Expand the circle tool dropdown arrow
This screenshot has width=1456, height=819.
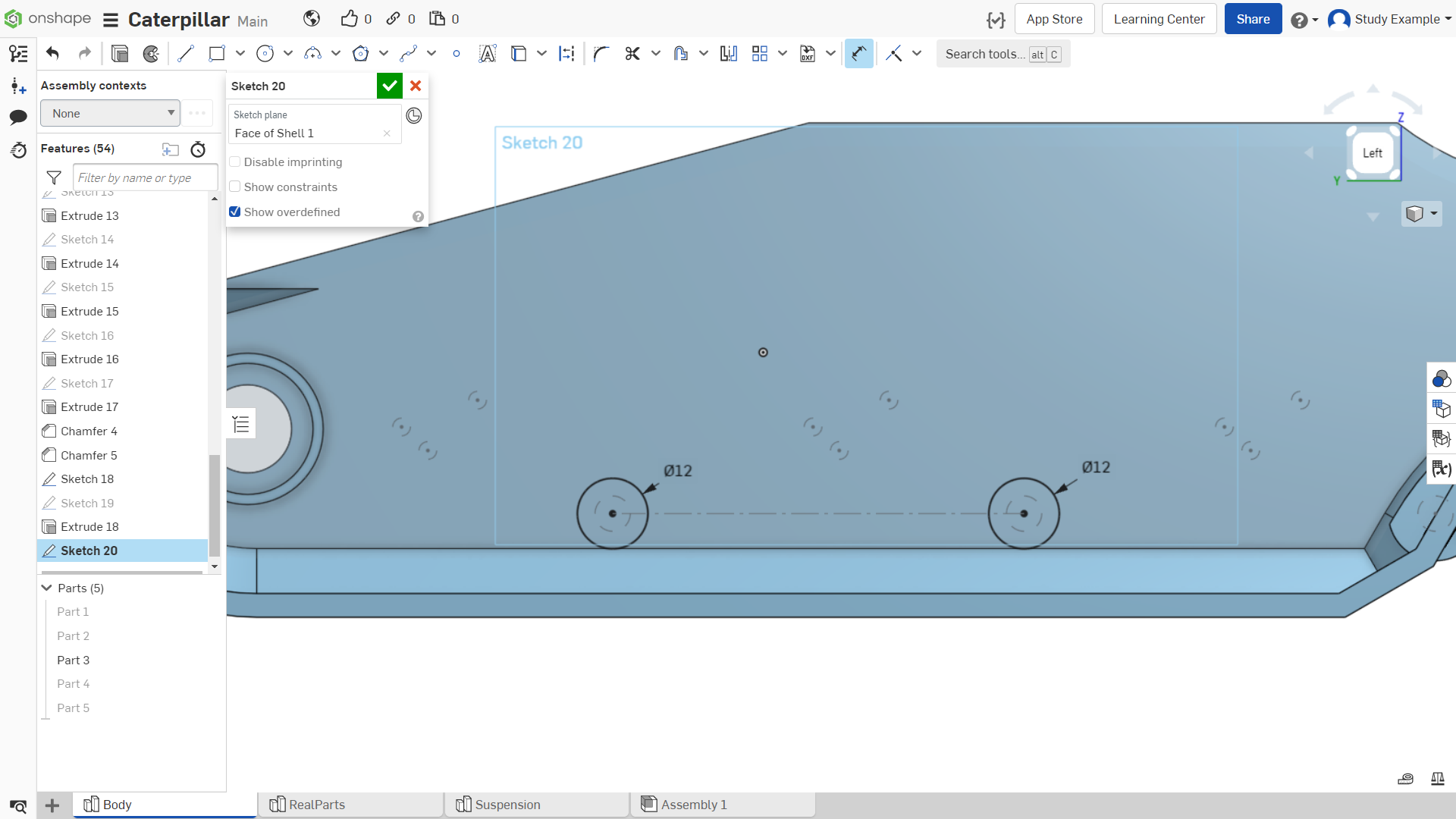coord(288,54)
